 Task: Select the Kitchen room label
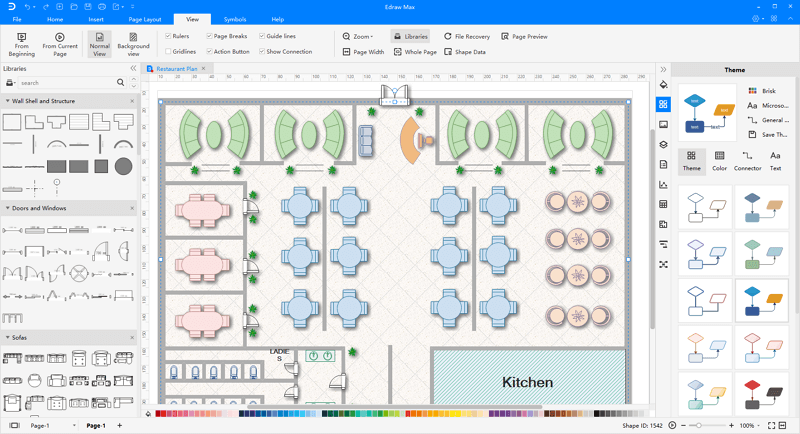(x=527, y=382)
